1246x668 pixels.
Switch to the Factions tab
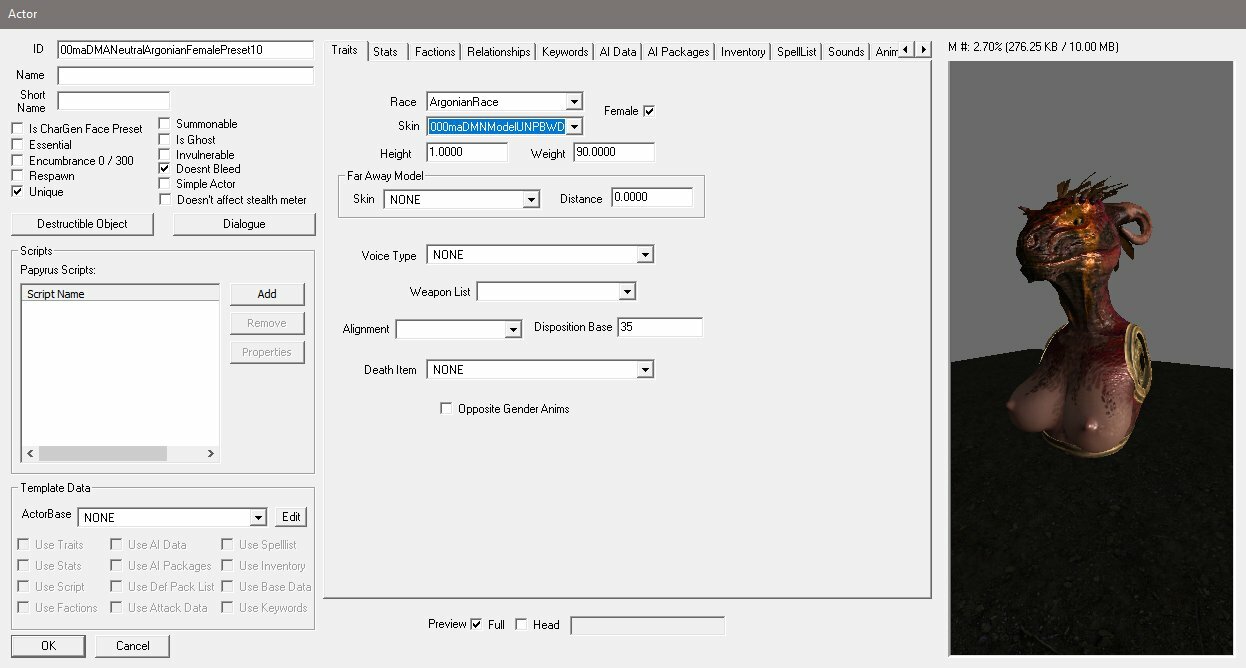[x=435, y=52]
